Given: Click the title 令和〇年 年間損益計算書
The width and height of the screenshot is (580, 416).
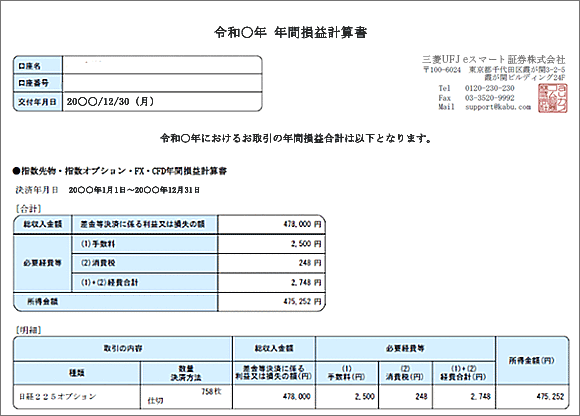Looking at the screenshot, I should click(290, 33).
